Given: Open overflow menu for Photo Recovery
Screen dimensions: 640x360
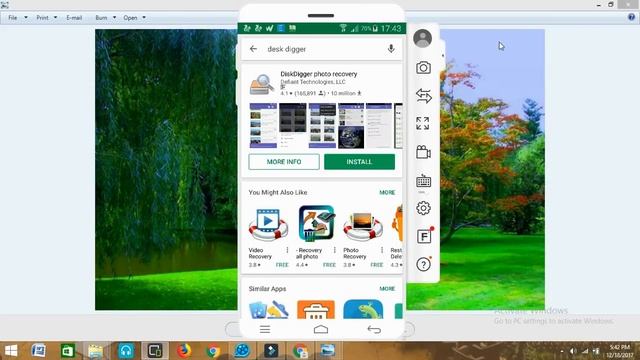Looking at the screenshot, I should pyautogui.click(x=382, y=250).
